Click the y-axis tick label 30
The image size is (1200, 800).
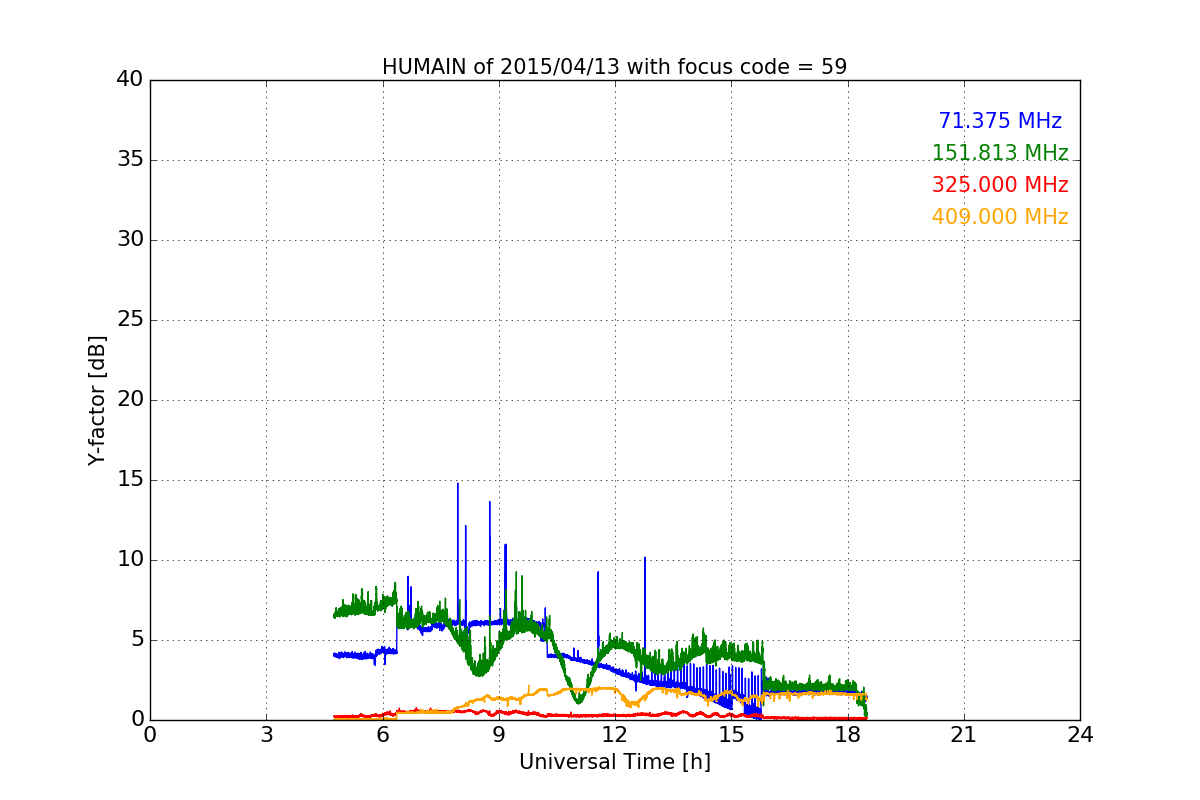[x=130, y=240]
